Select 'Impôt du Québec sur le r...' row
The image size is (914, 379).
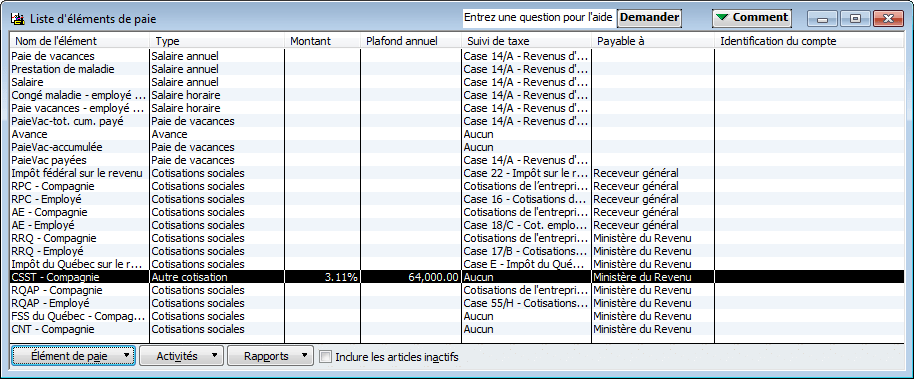[458, 264]
